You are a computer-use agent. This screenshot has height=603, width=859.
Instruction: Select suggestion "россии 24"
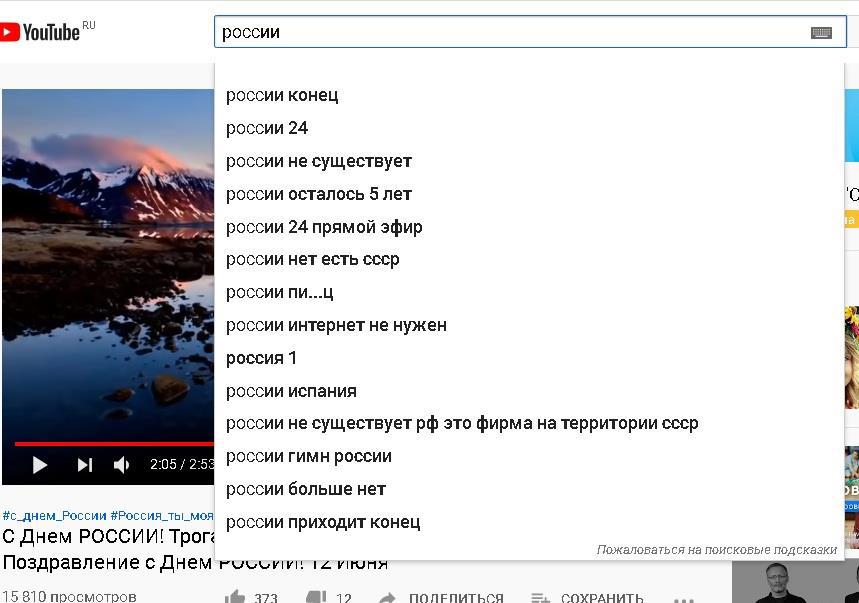click(267, 128)
